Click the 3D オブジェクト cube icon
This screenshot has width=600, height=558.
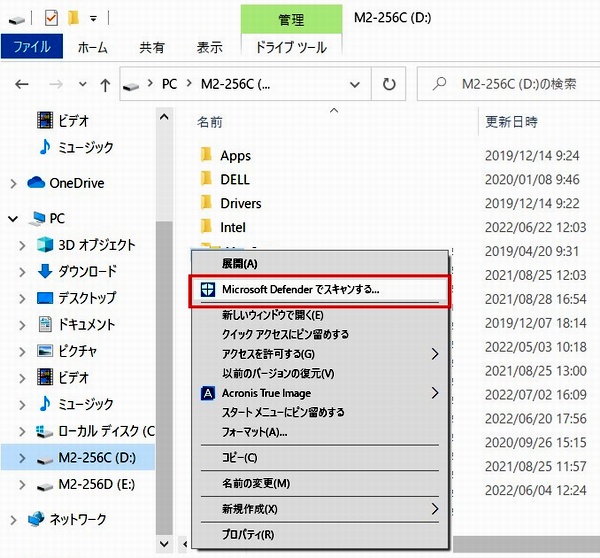(45, 245)
